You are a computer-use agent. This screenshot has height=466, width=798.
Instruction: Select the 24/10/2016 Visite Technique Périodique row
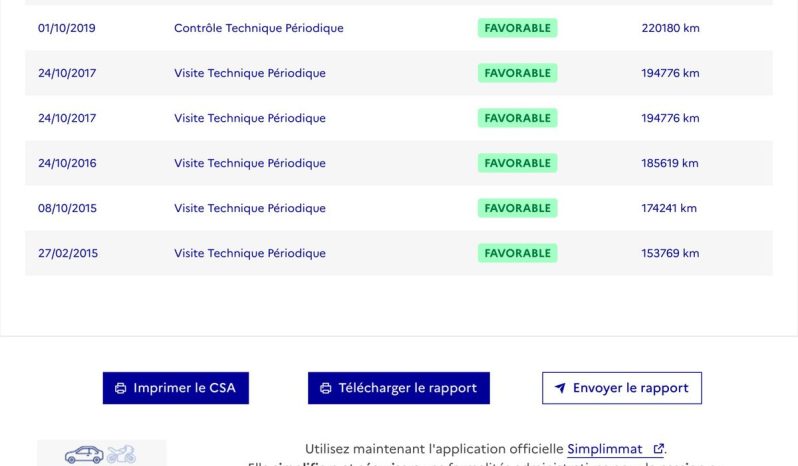point(399,163)
